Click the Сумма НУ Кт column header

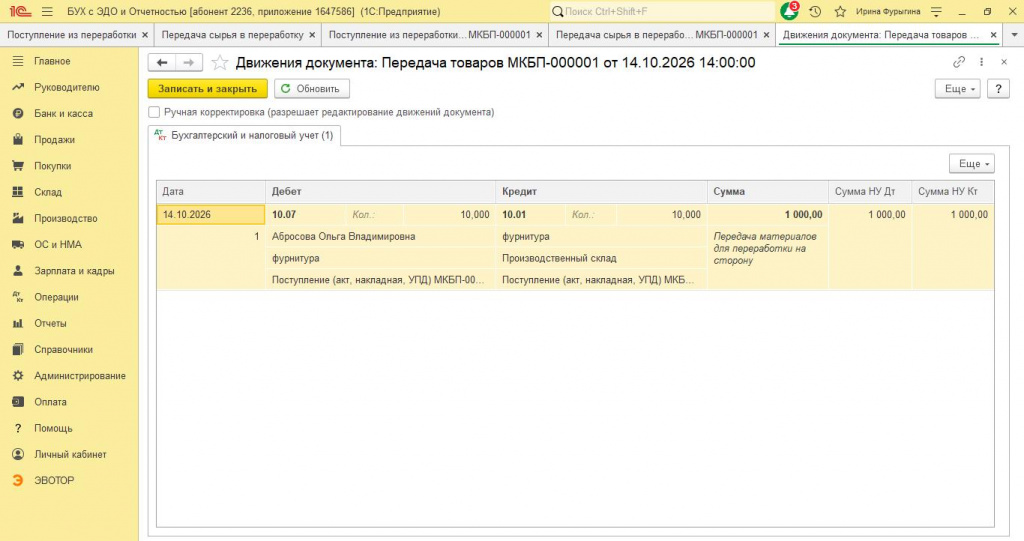point(953,191)
